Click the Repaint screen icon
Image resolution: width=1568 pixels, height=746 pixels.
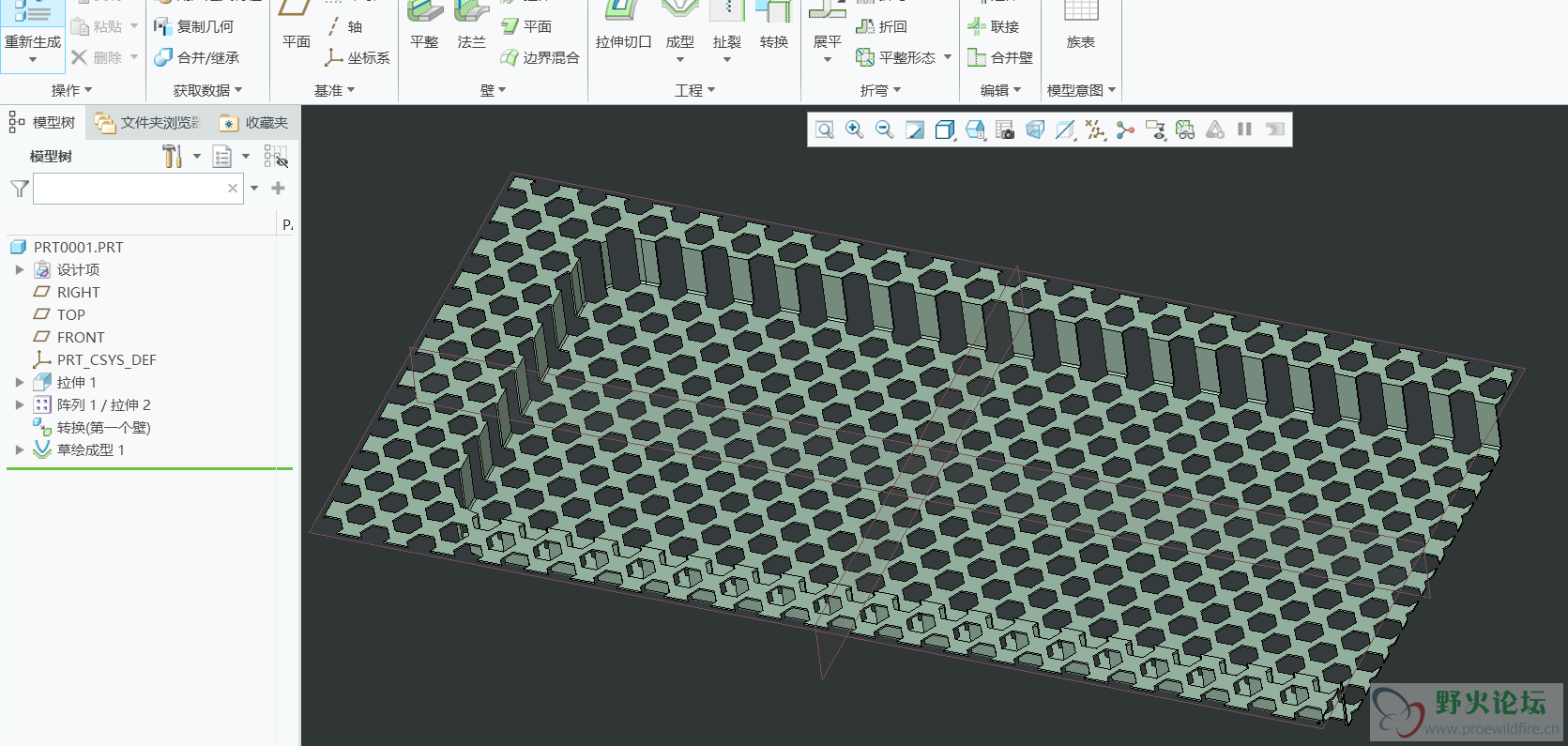915,129
